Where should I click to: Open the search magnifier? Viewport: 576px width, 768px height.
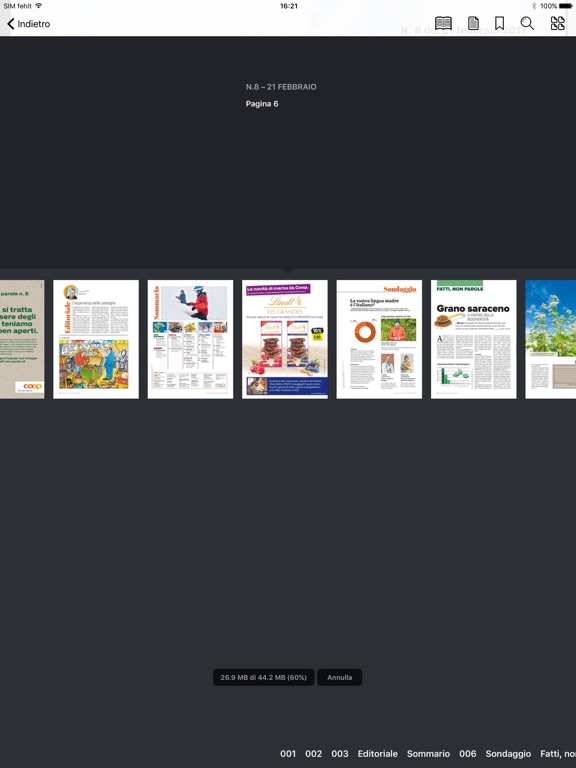527,23
